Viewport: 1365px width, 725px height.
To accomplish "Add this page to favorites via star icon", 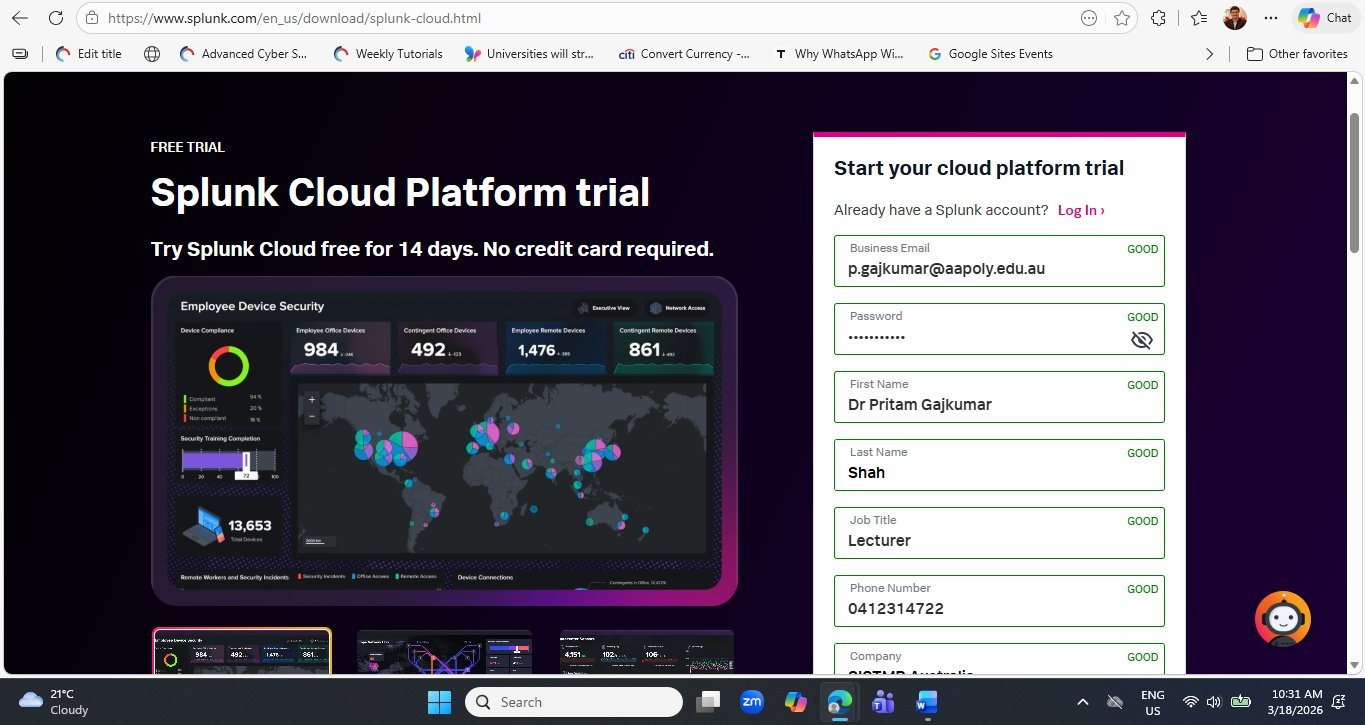I will [1122, 17].
